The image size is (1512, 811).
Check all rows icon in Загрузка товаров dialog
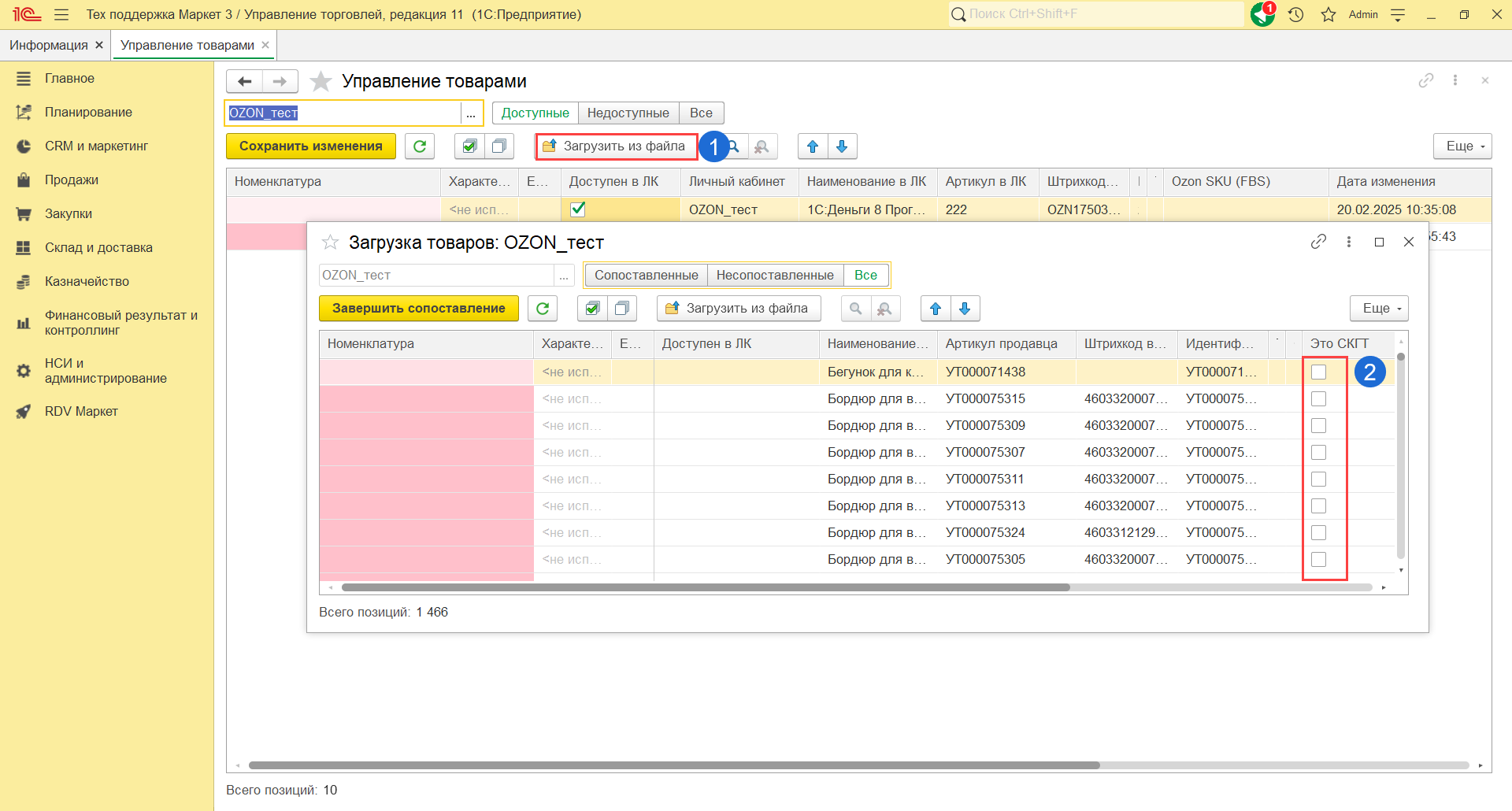592,308
